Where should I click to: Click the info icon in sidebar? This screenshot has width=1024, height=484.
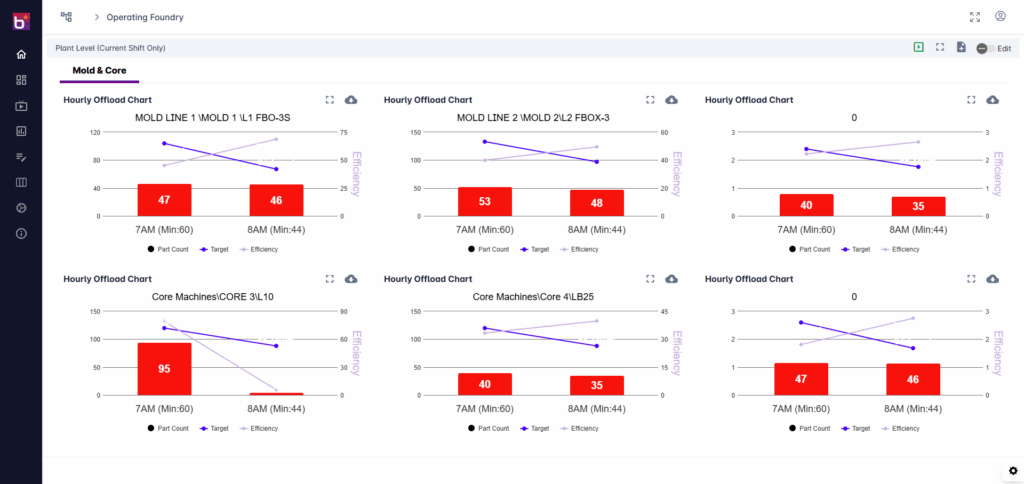pyautogui.click(x=21, y=233)
